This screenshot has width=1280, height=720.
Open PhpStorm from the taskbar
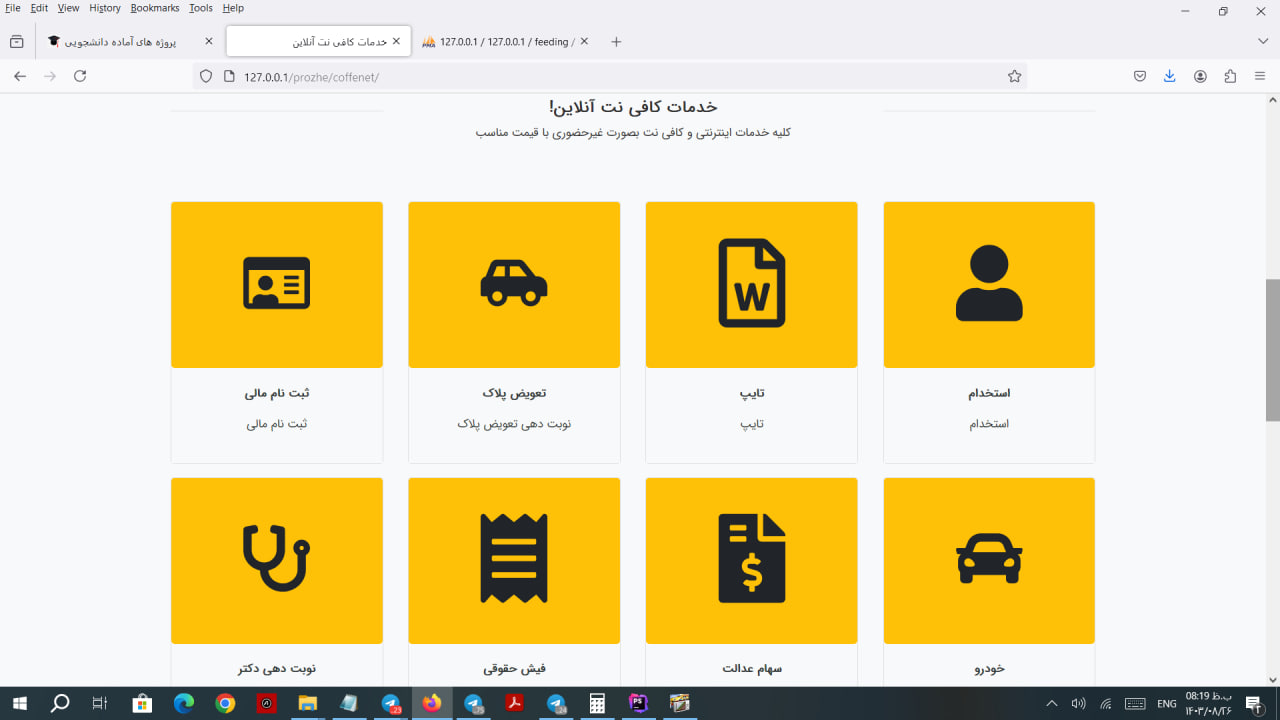pyautogui.click(x=638, y=704)
